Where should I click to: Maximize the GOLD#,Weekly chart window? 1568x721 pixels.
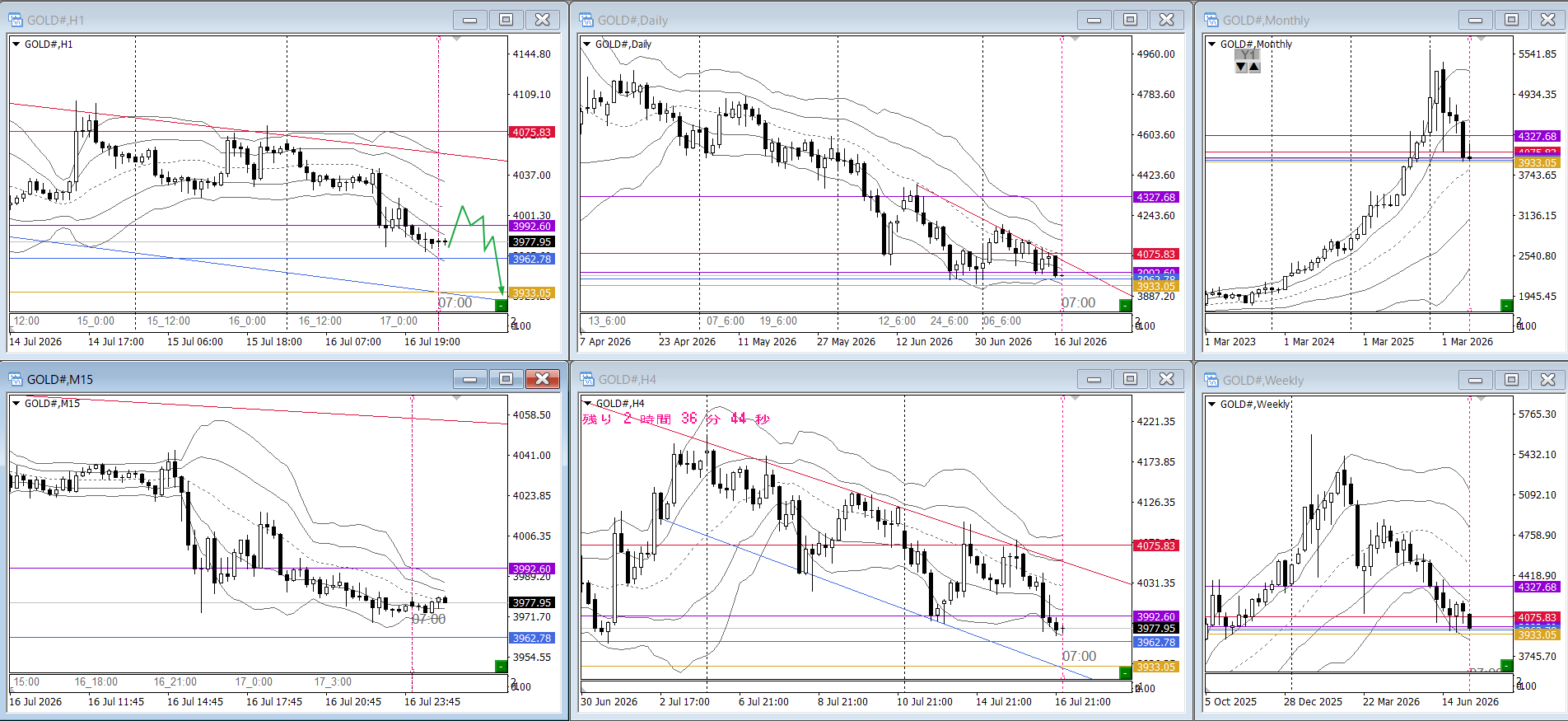coord(1512,380)
